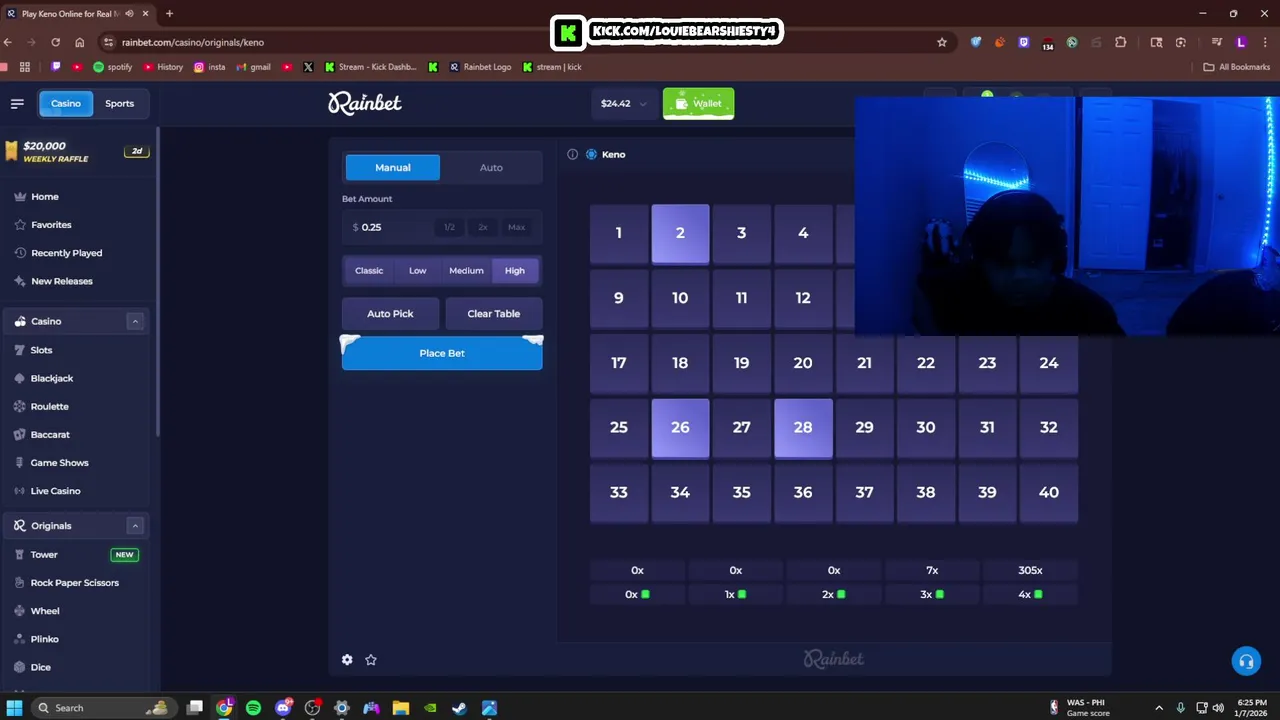Screen dimensions: 1280x720
Task: Click Clear Table button
Action: click(494, 314)
